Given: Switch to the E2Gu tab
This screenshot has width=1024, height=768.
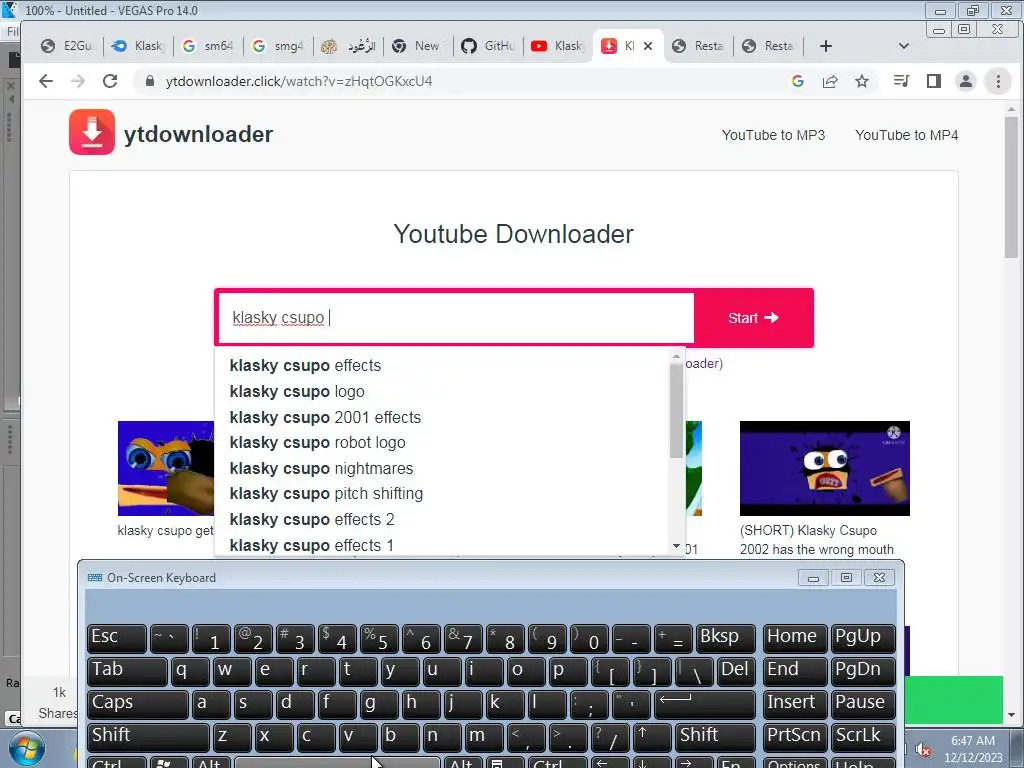Looking at the screenshot, I should (67, 46).
